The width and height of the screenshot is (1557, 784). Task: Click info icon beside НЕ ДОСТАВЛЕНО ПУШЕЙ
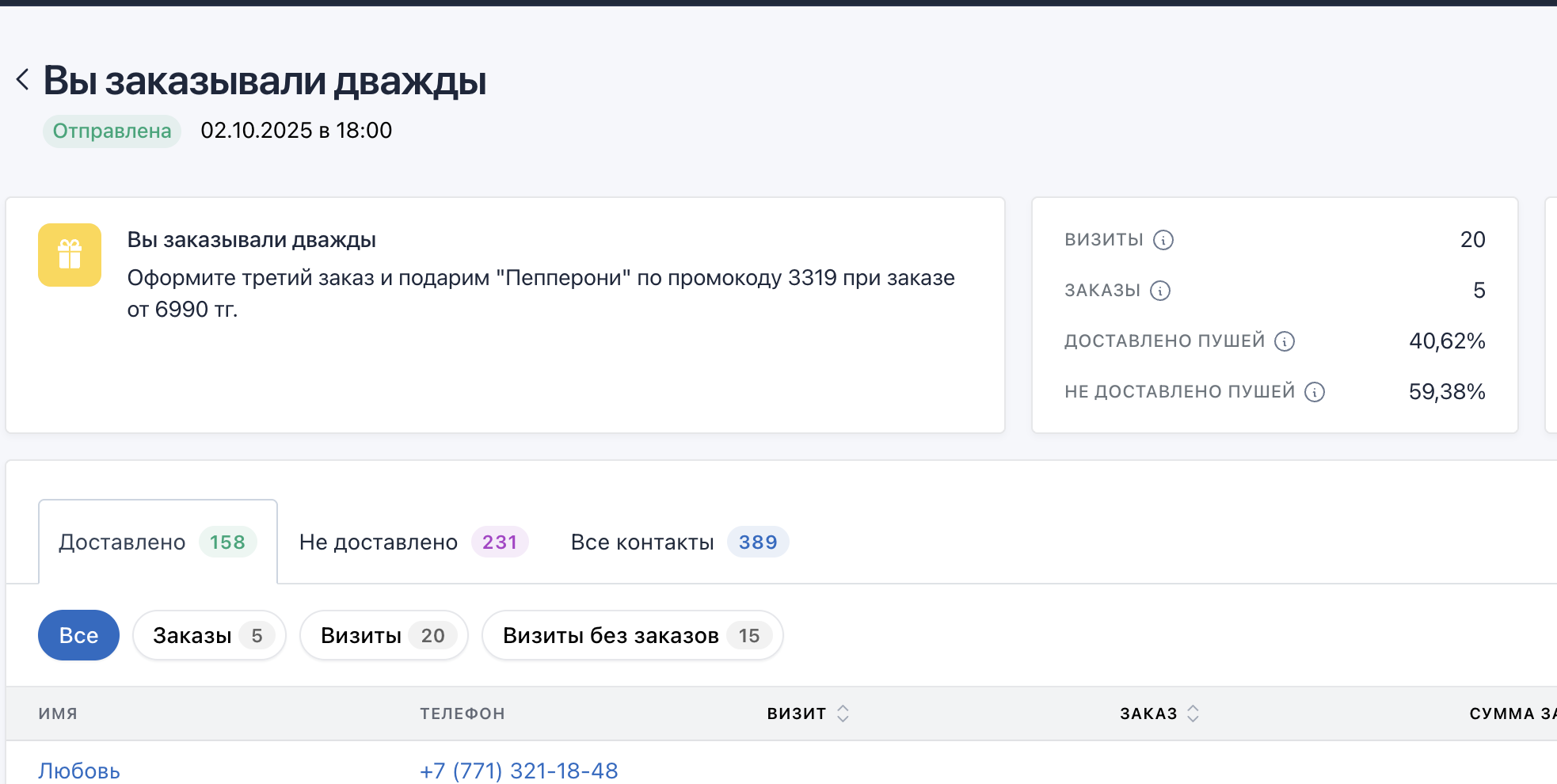point(1314,392)
